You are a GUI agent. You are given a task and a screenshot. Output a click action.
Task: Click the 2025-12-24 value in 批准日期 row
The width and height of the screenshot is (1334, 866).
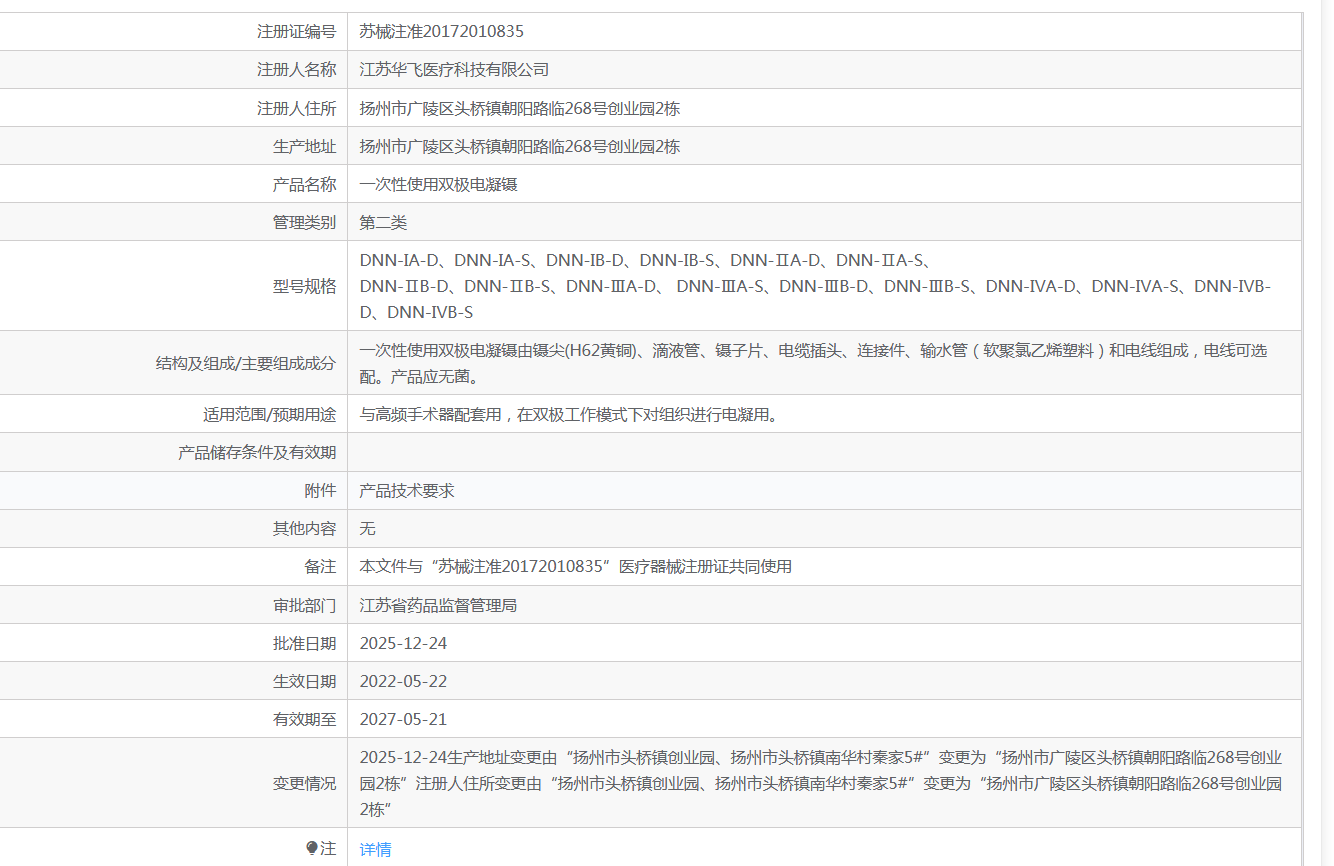[403, 643]
